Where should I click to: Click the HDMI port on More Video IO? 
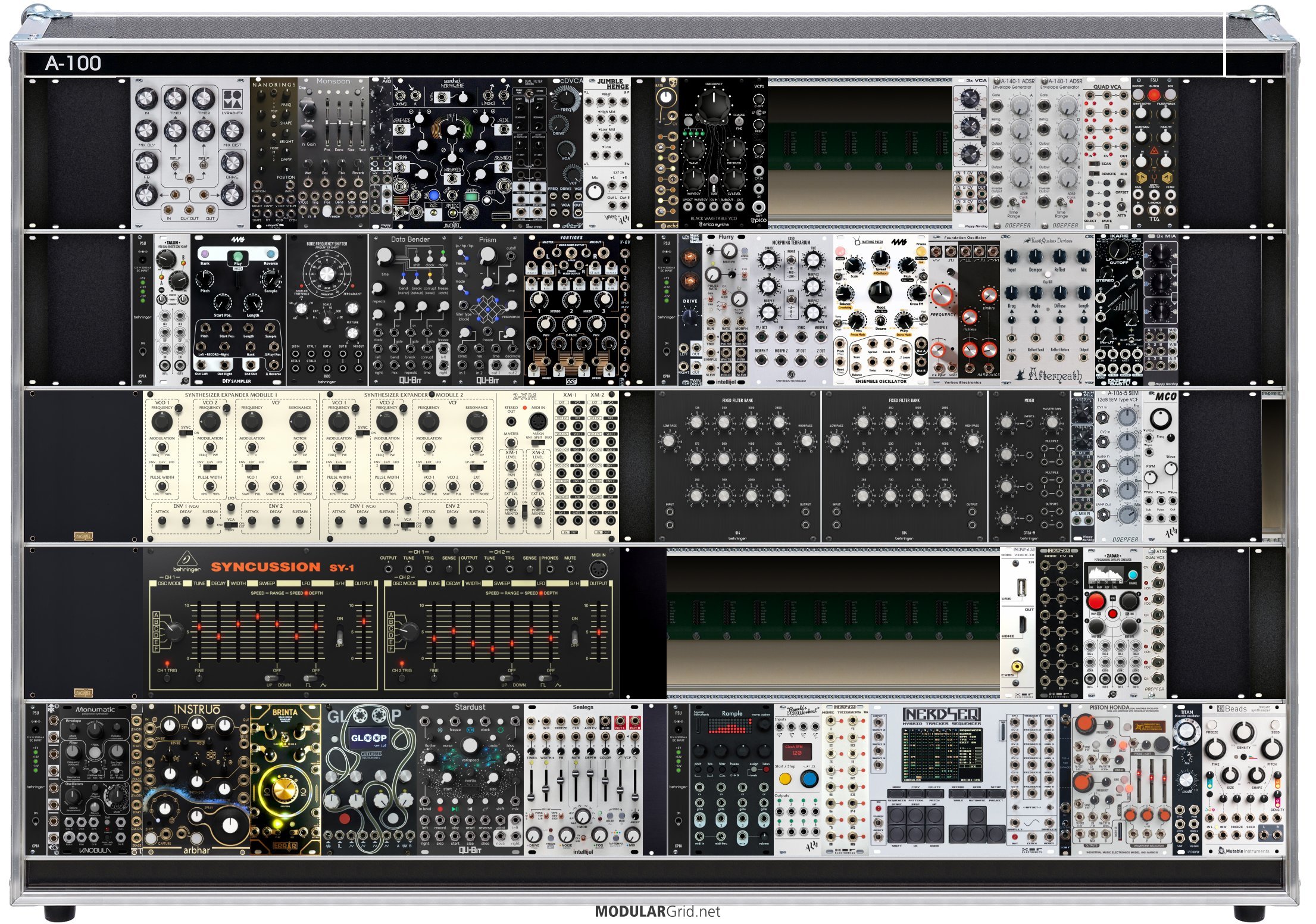1023,625
